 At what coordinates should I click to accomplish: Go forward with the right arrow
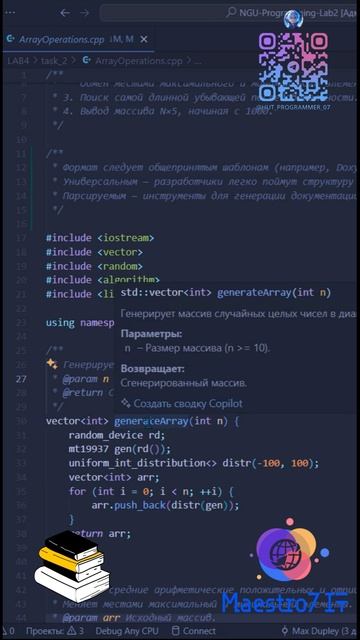[85, 13]
